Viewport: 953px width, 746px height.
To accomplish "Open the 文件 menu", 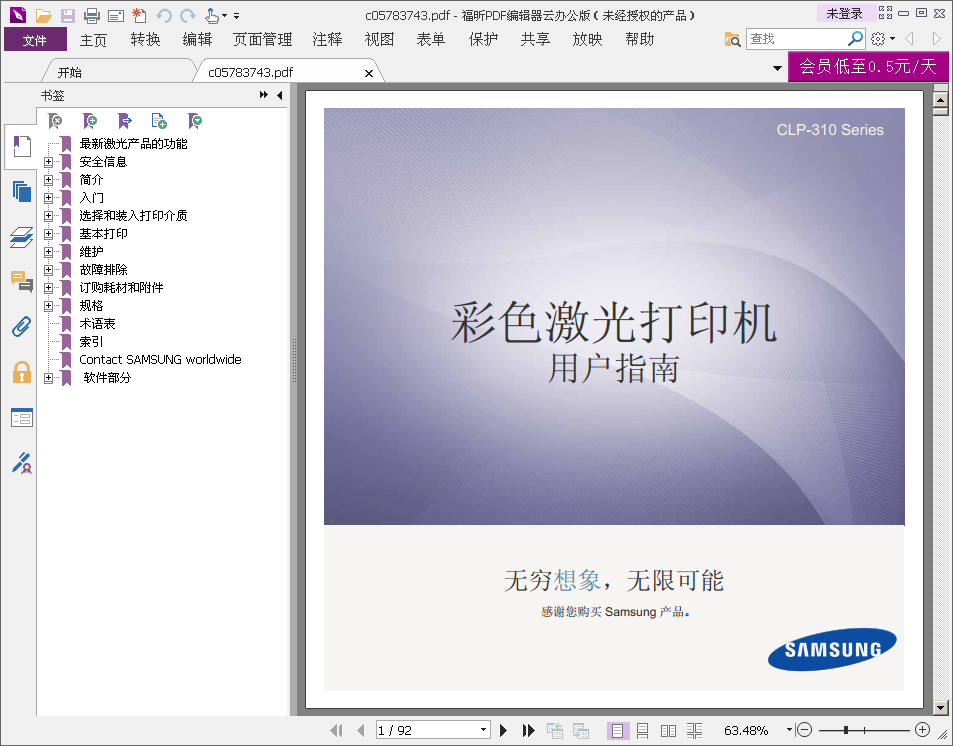I will (x=35, y=40).
